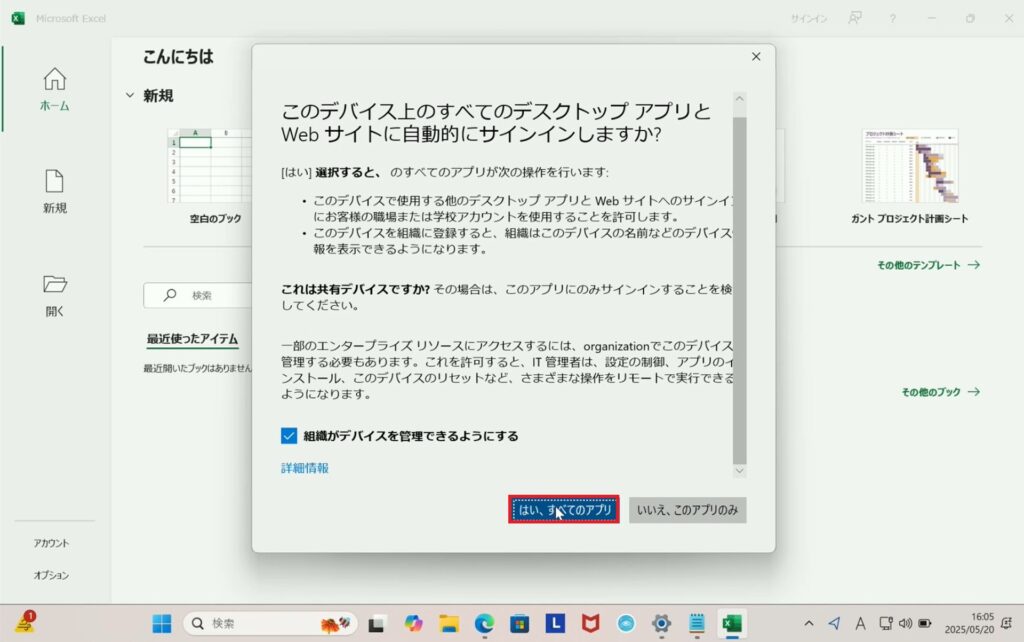
Task: Click the dialog scrollbar up arrow
Action: point(739,99)
